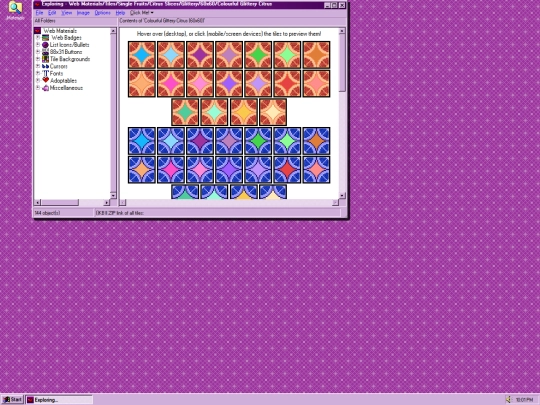This screenshot has width=540, height=405.
Task: Preview orange citrus tile with bright blue center
Action: click(142, 55)
